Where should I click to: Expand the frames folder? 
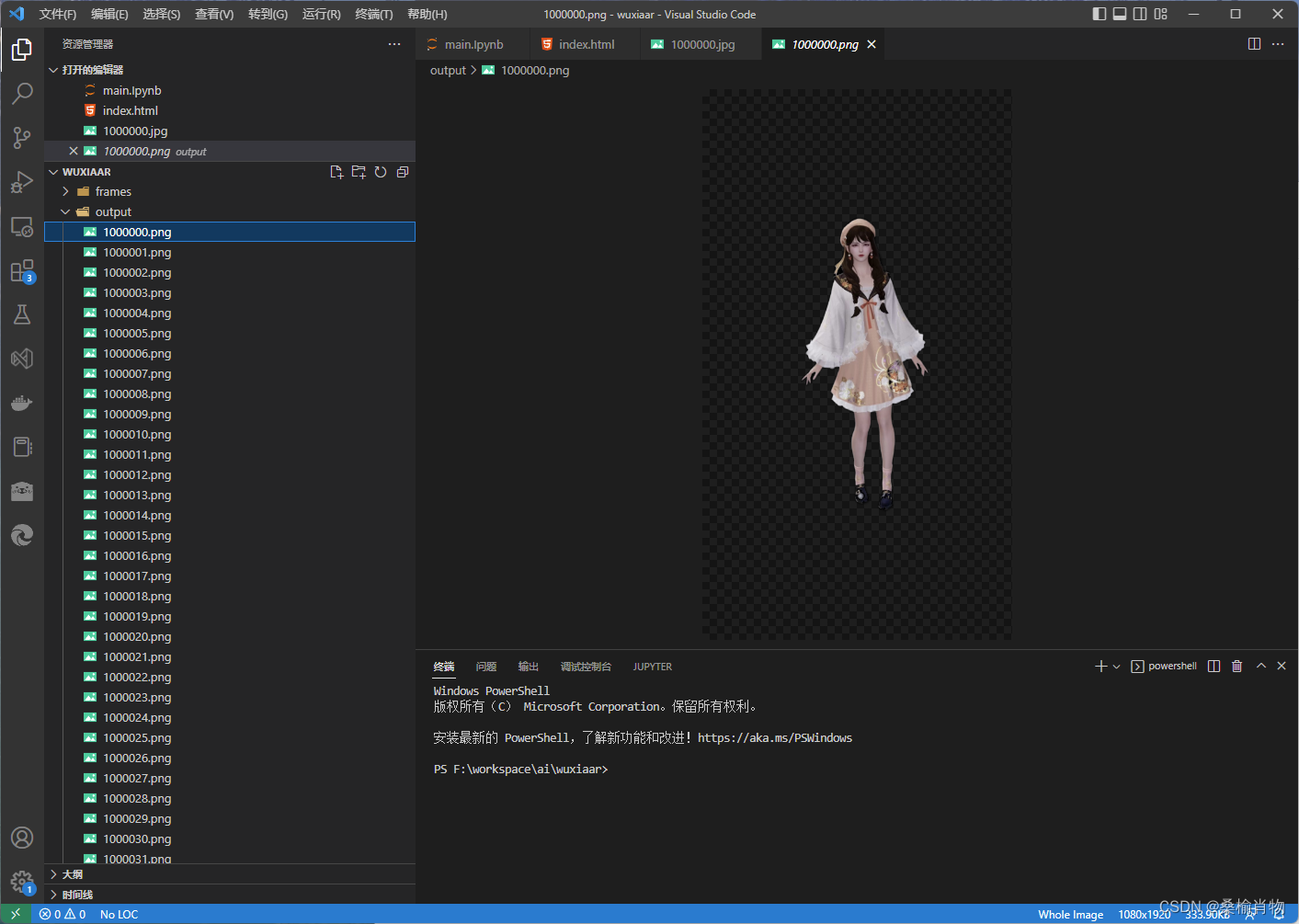click(113, 191)
